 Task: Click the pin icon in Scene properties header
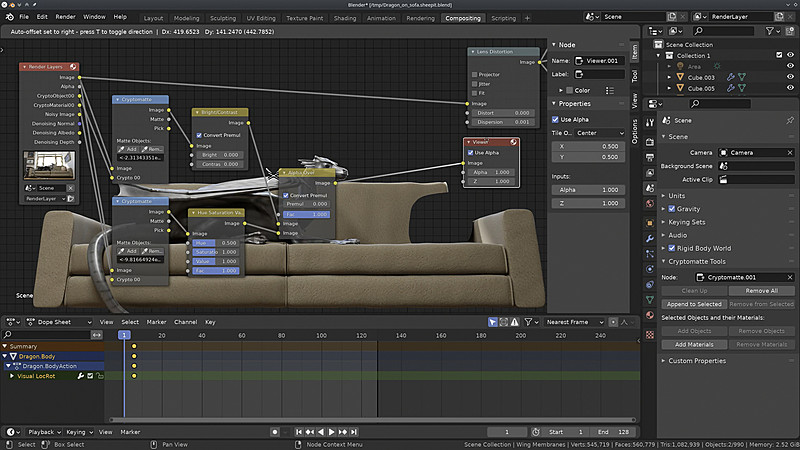790,120
